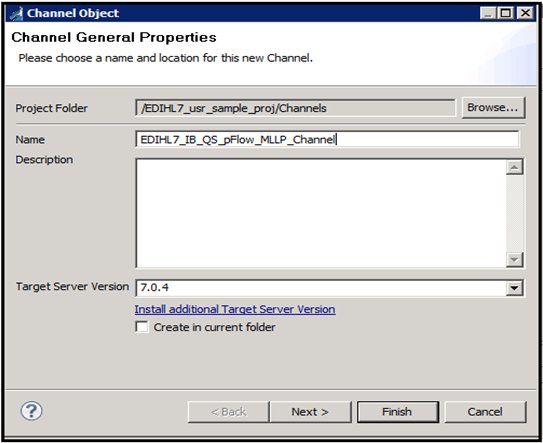Minimize the Channel Object dialog

click(x=488, y=13)
